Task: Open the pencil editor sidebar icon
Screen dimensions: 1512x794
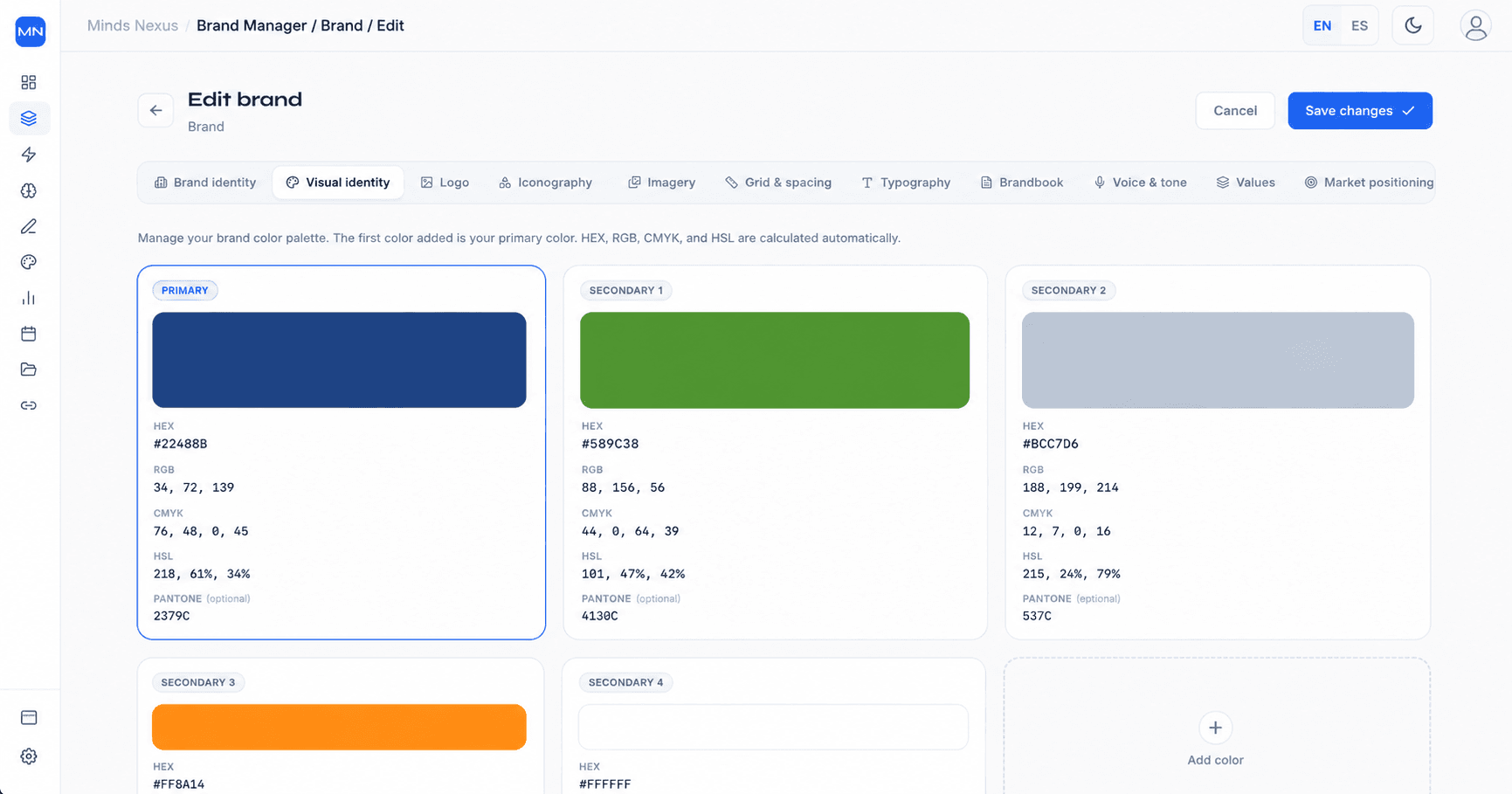Action: pos(29,226)
